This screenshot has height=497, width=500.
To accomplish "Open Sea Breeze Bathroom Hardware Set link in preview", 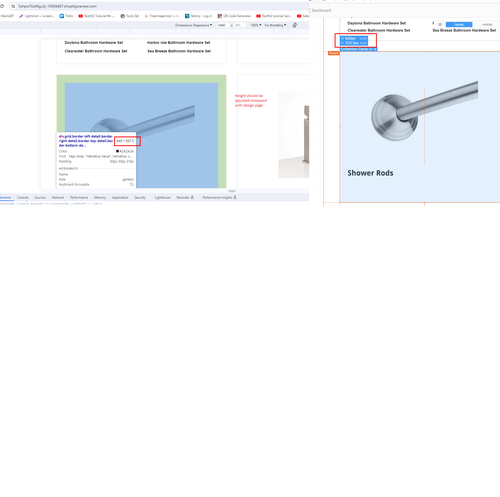I will [179, 51].
